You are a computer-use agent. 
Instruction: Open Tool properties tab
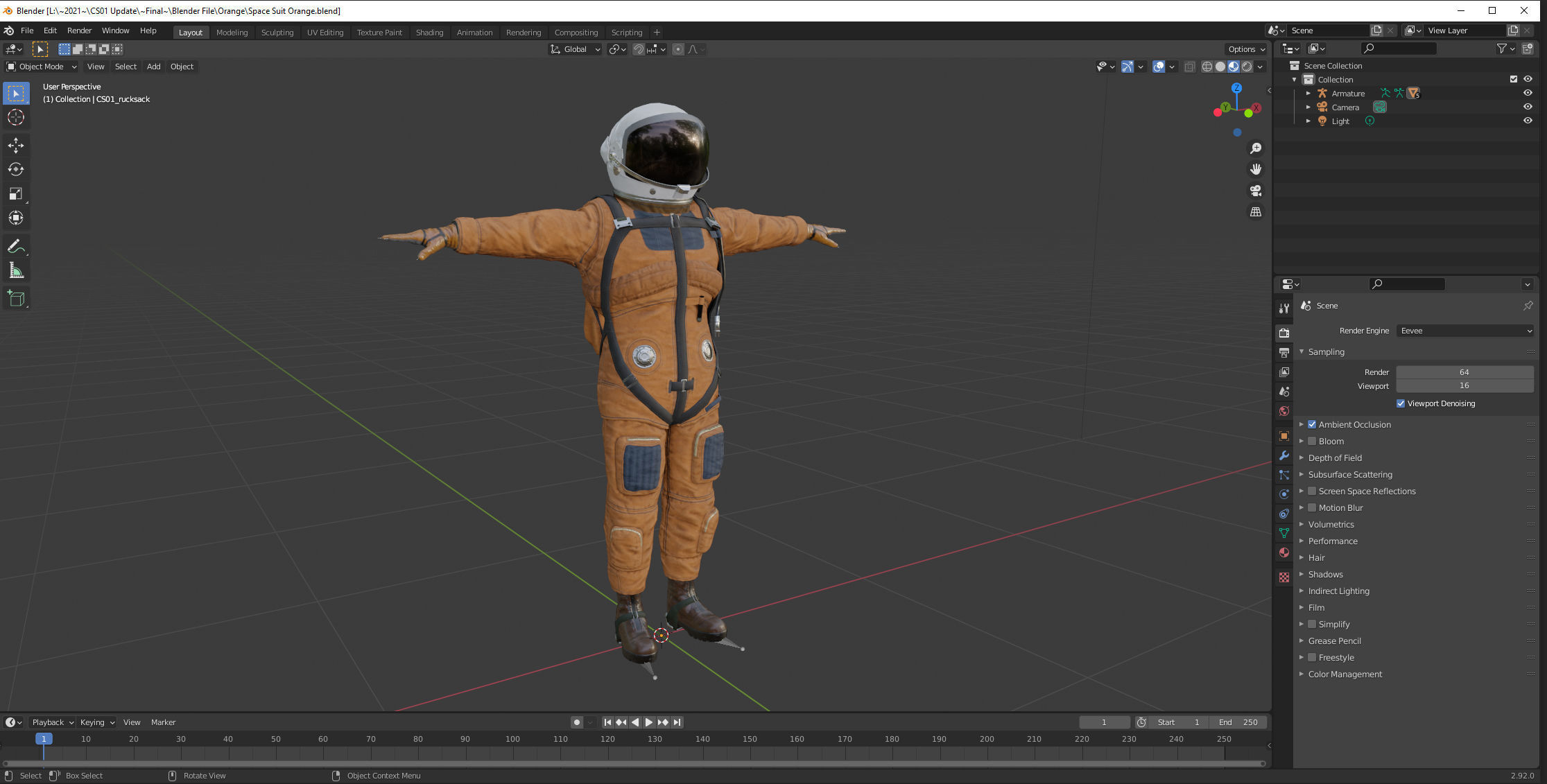point(1284,308)
